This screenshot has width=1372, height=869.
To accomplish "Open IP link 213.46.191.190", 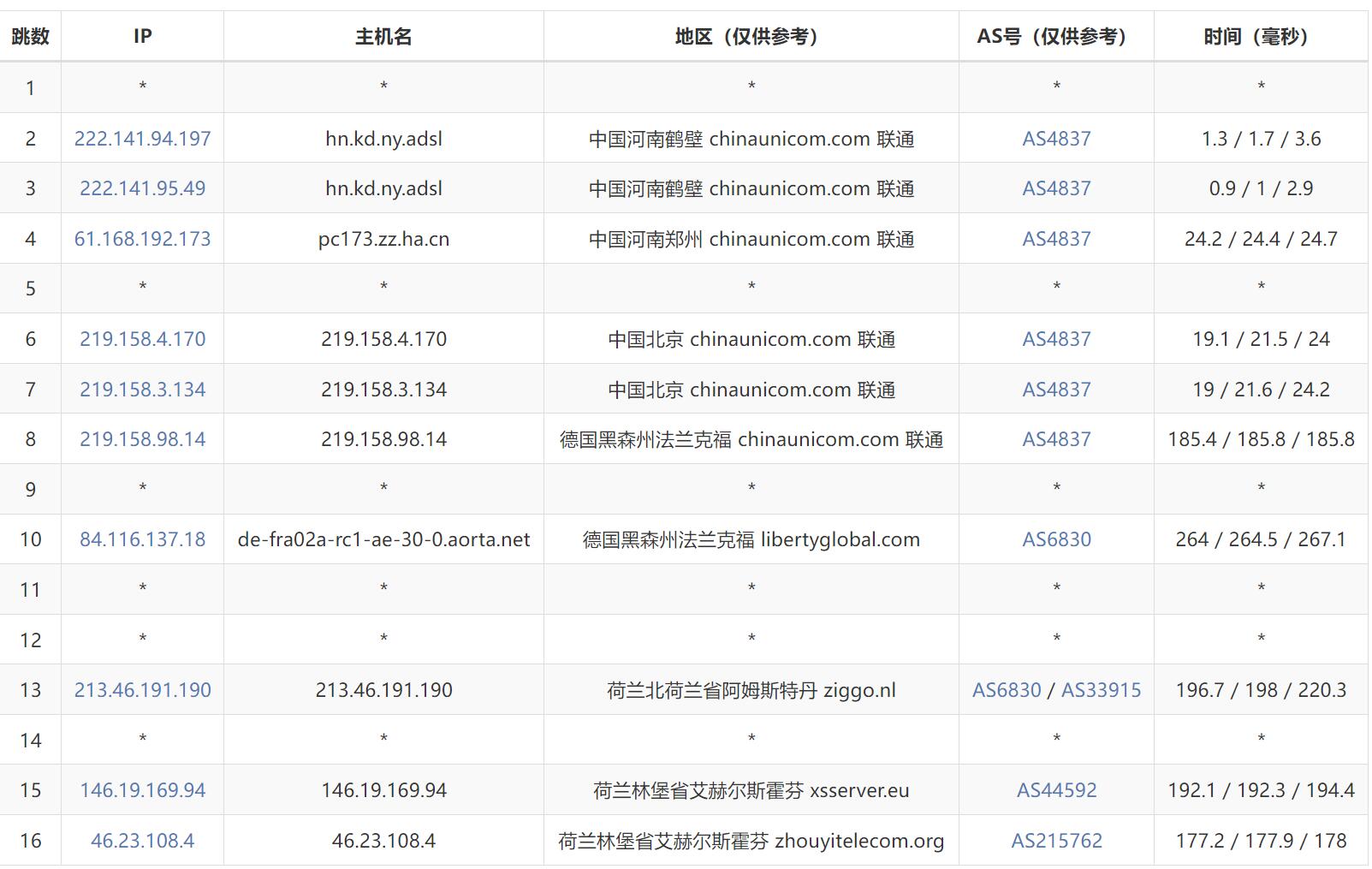I will (x=142, y=690).
